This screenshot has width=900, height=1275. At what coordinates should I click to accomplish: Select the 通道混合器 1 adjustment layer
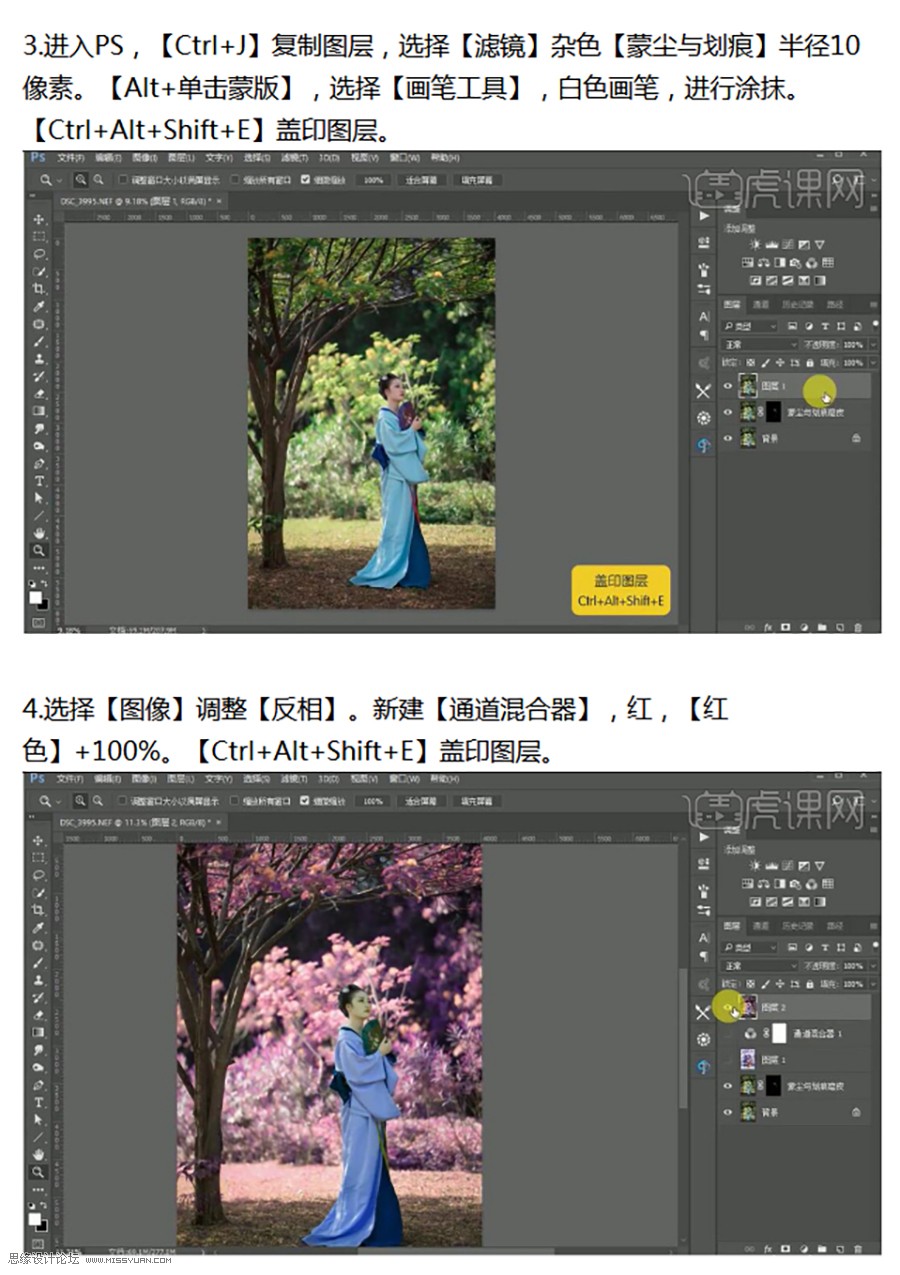[x=817, y=1033]
